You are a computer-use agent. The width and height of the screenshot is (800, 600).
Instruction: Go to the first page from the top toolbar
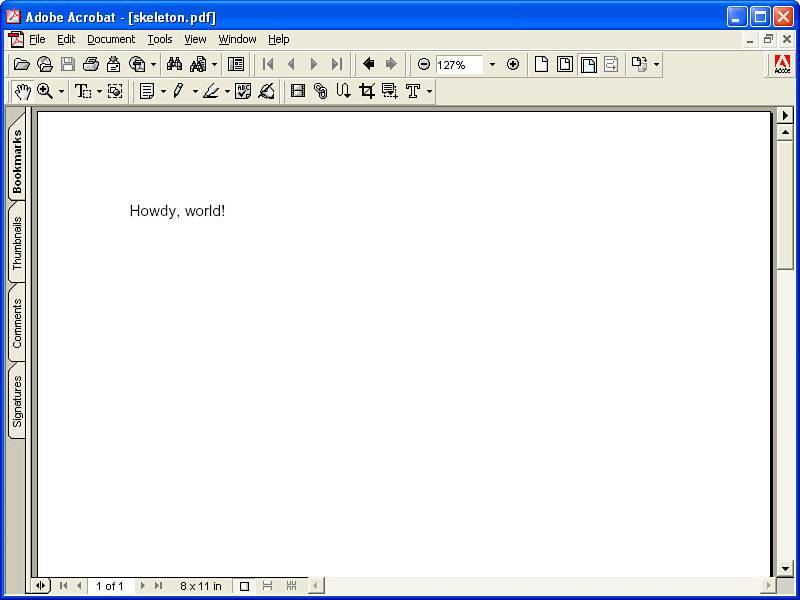point(268,64)
